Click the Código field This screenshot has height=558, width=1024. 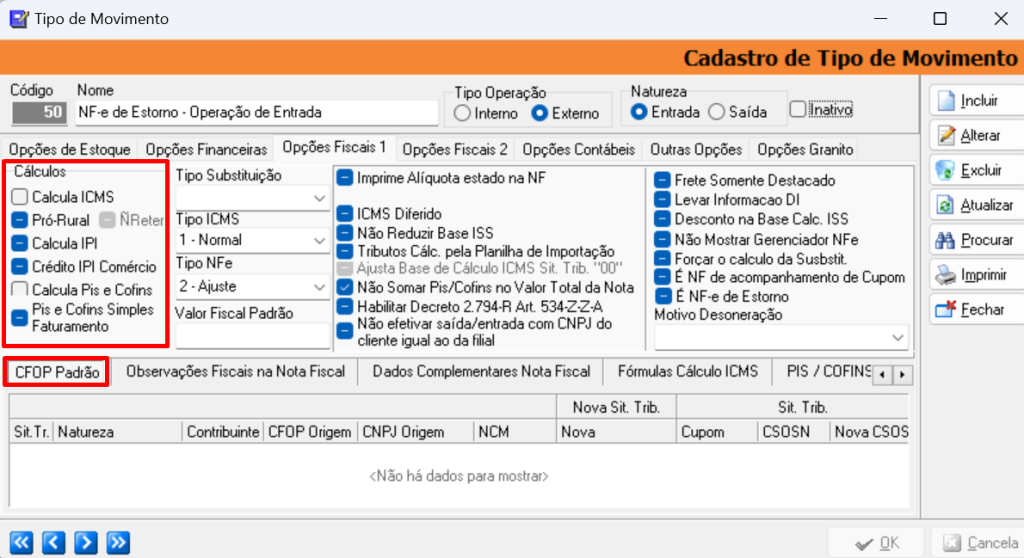coord(39,112)
